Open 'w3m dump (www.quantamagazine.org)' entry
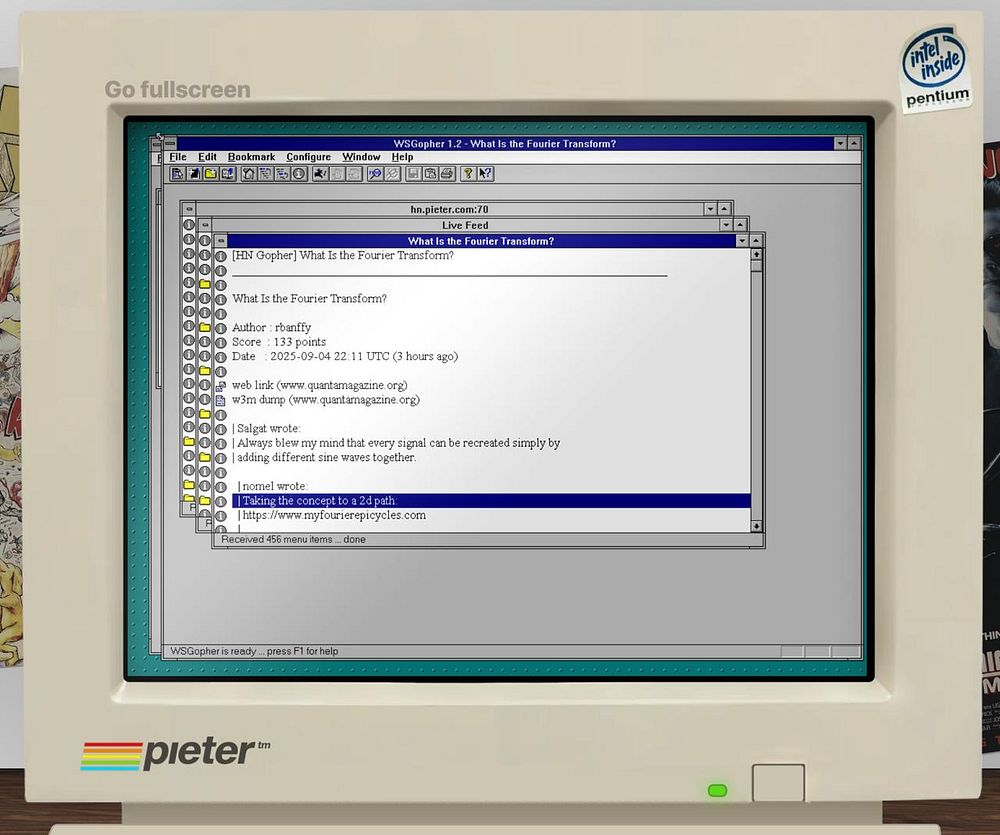Screen dimensions: 1000x835 pyautogui.click(x=326, y=400)
